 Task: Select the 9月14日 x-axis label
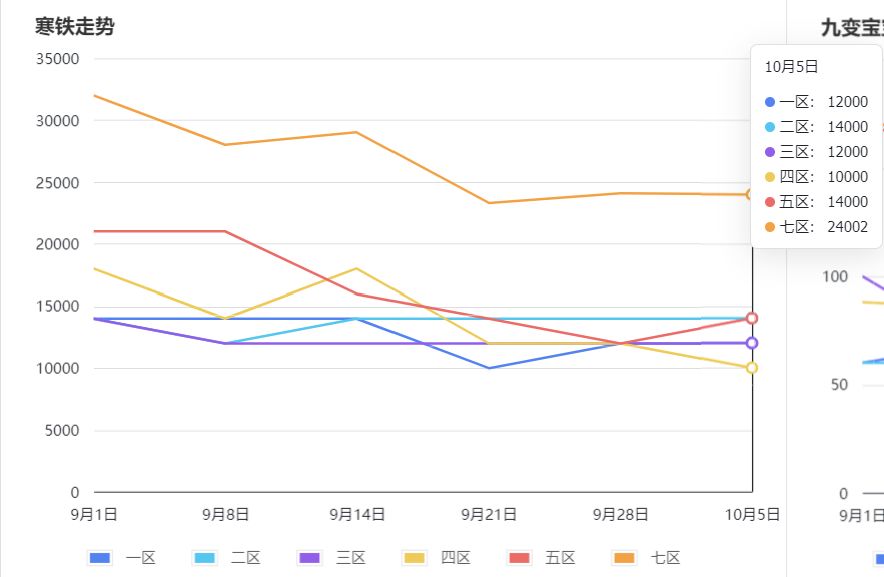[x=357, y=514]
